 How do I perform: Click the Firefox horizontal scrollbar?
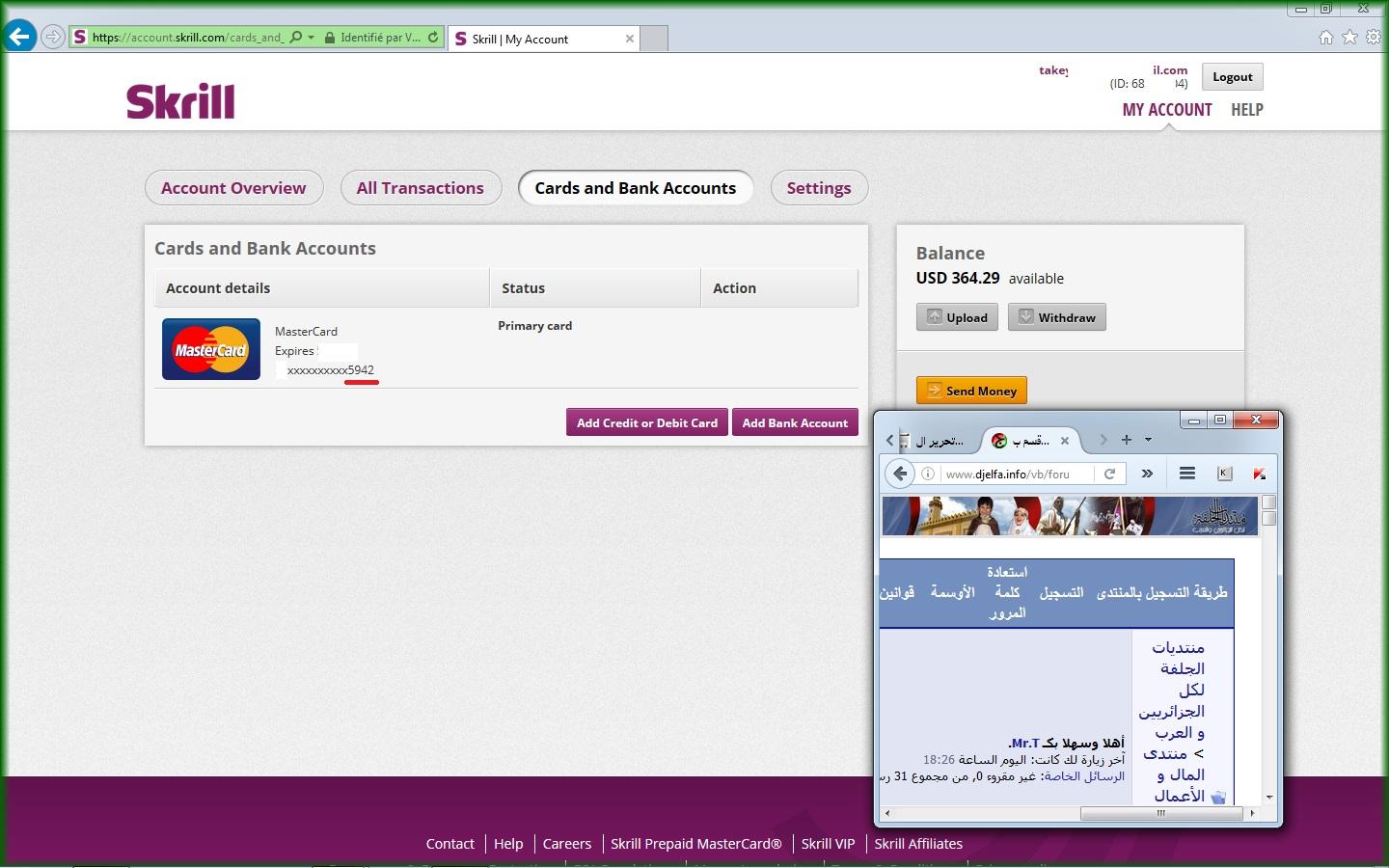coord(1161,813)
